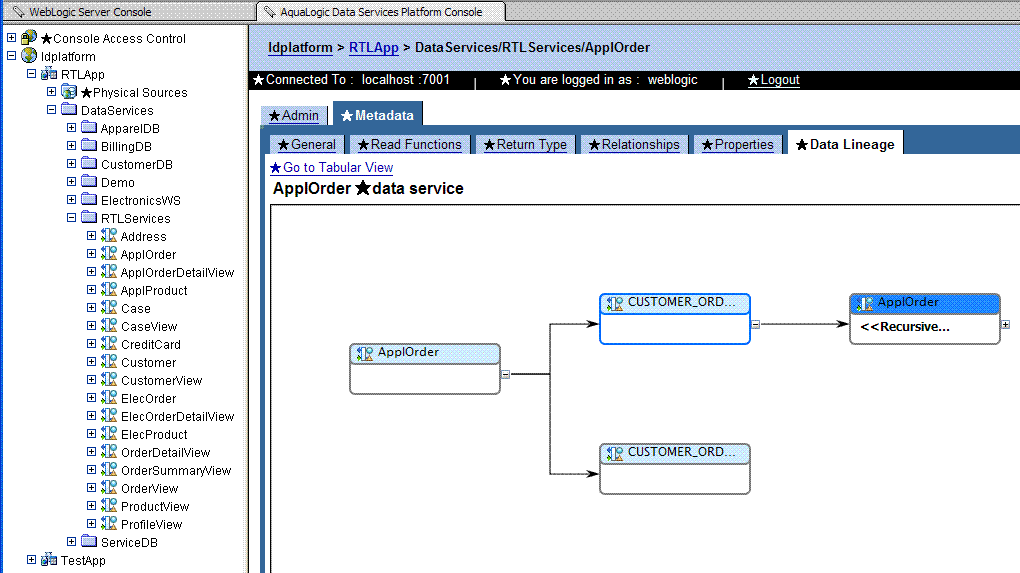The image size is (1020, 573).
Task: Select CustomerView in the tree
Action: point(161,380)
